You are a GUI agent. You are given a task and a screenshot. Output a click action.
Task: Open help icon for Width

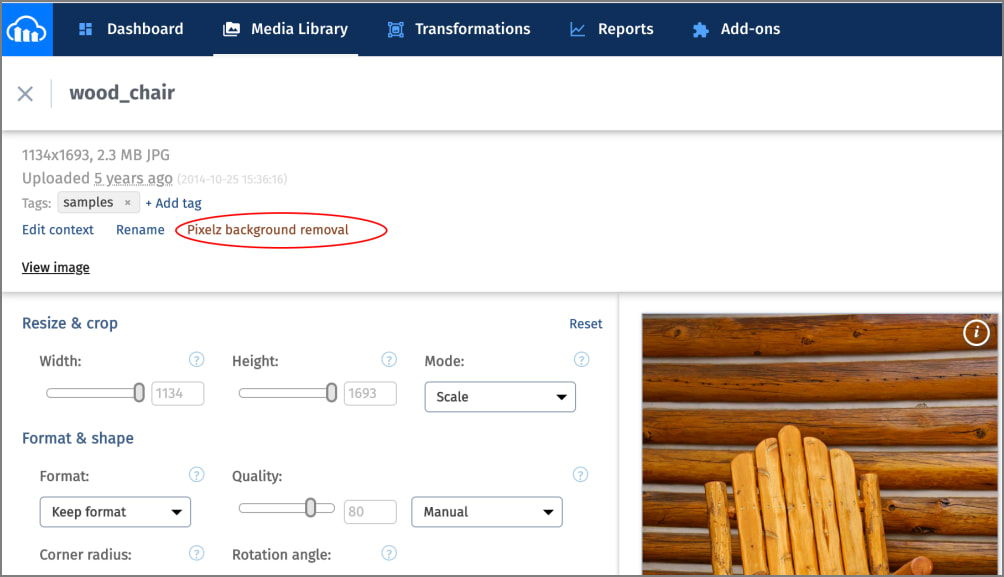197,360
